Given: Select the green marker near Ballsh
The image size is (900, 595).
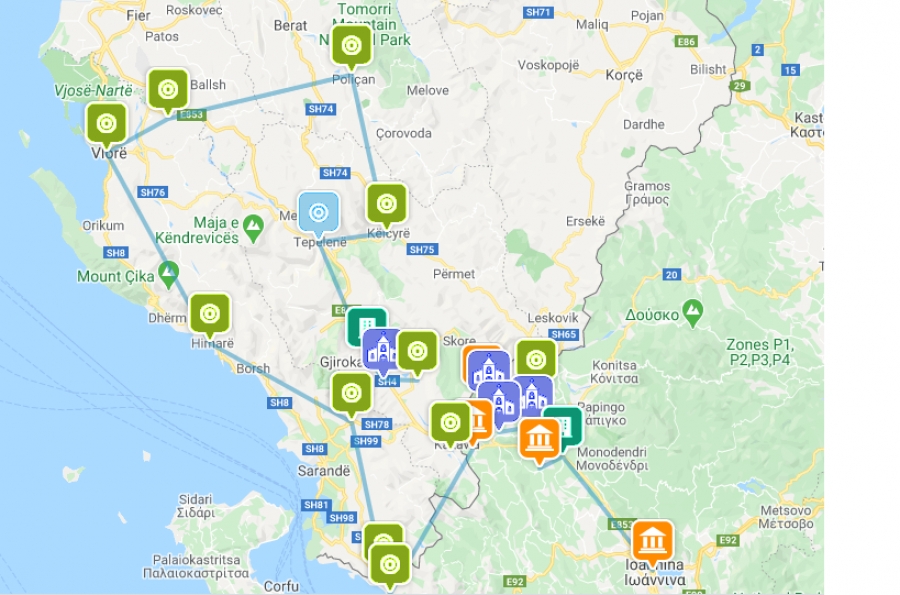Looking at the screenshot, I should click(168, 90).
